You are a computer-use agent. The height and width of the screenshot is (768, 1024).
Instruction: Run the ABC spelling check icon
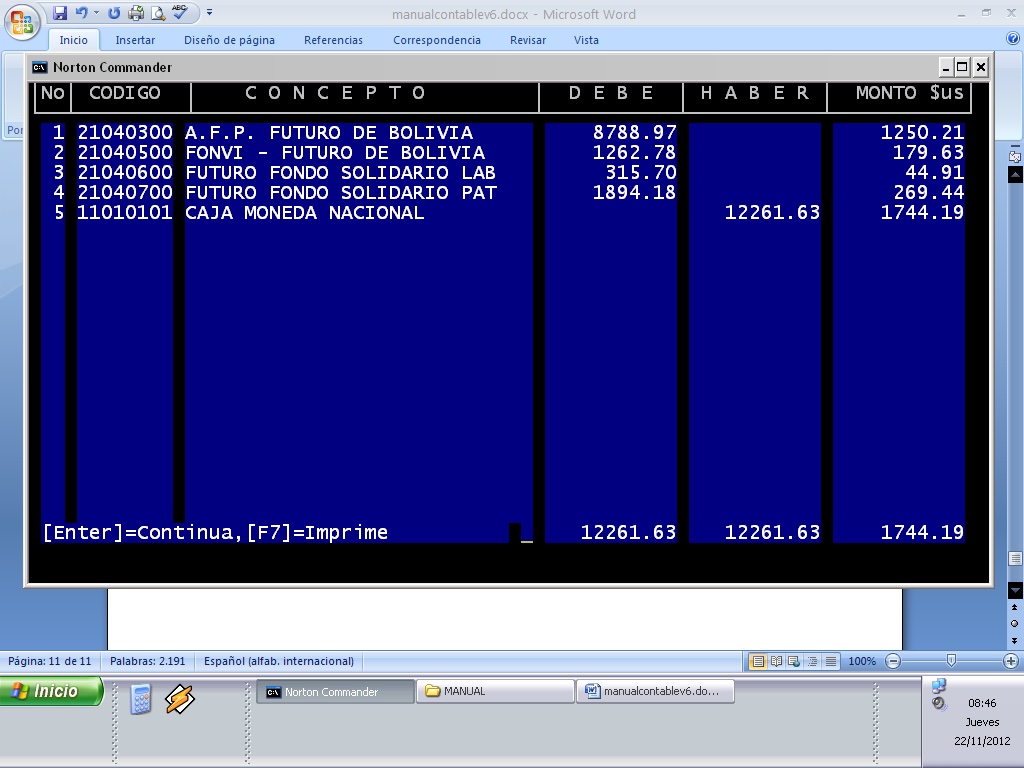tap(180, 13)
